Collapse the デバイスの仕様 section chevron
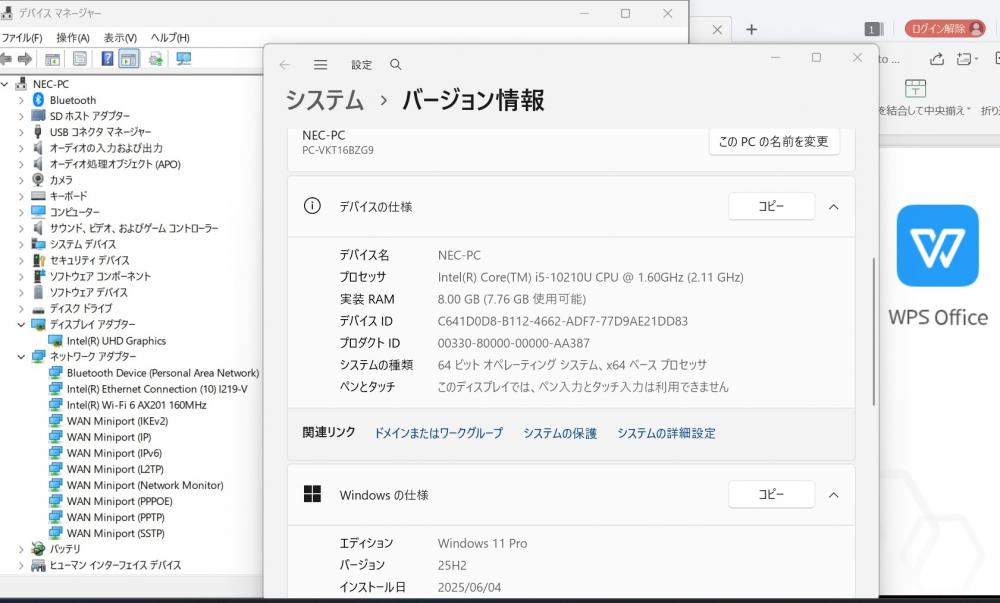The image size is (1000, 603). pyautogui.click(x=833, y=207)
